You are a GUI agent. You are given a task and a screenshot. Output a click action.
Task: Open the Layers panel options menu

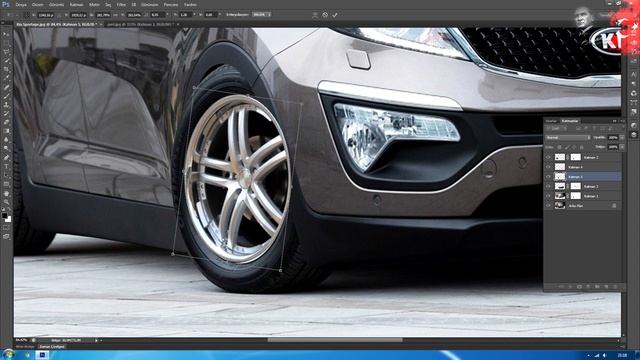pyautogui.click(x=622, y=121)
